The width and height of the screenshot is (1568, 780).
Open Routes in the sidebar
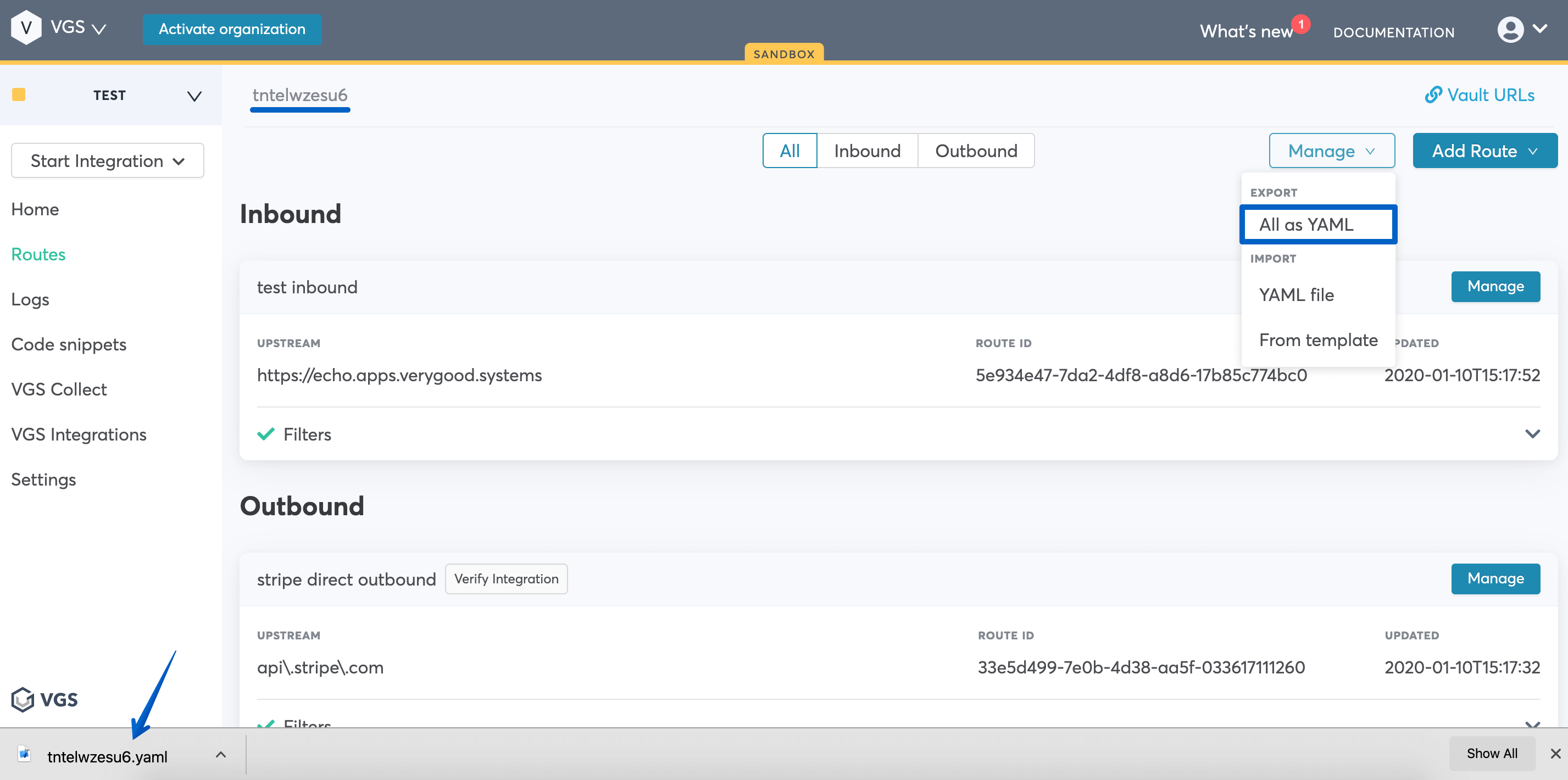pyautogui.click(x=38, y=254)
